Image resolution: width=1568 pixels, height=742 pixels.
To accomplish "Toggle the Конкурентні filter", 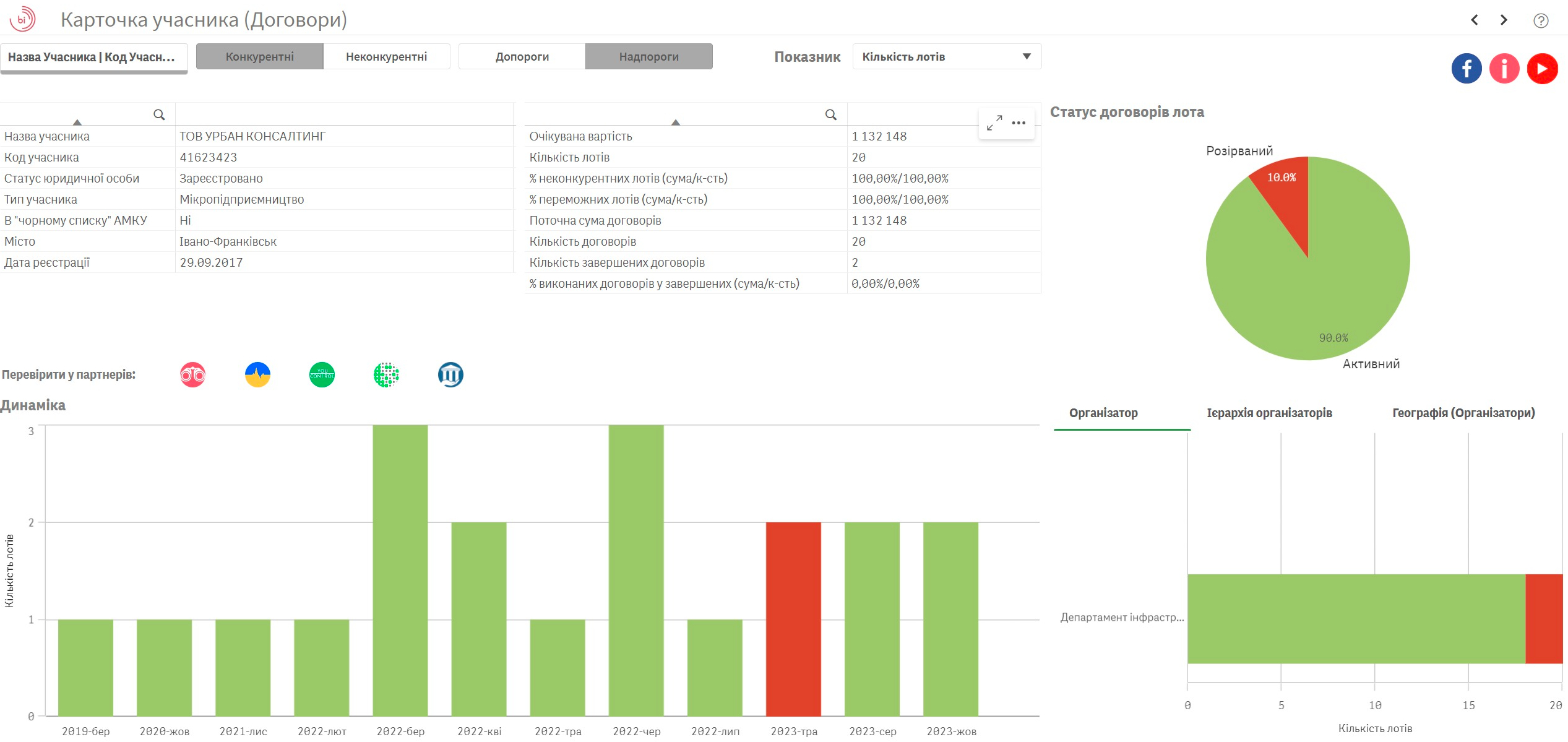I will click(x=259, y=56).
